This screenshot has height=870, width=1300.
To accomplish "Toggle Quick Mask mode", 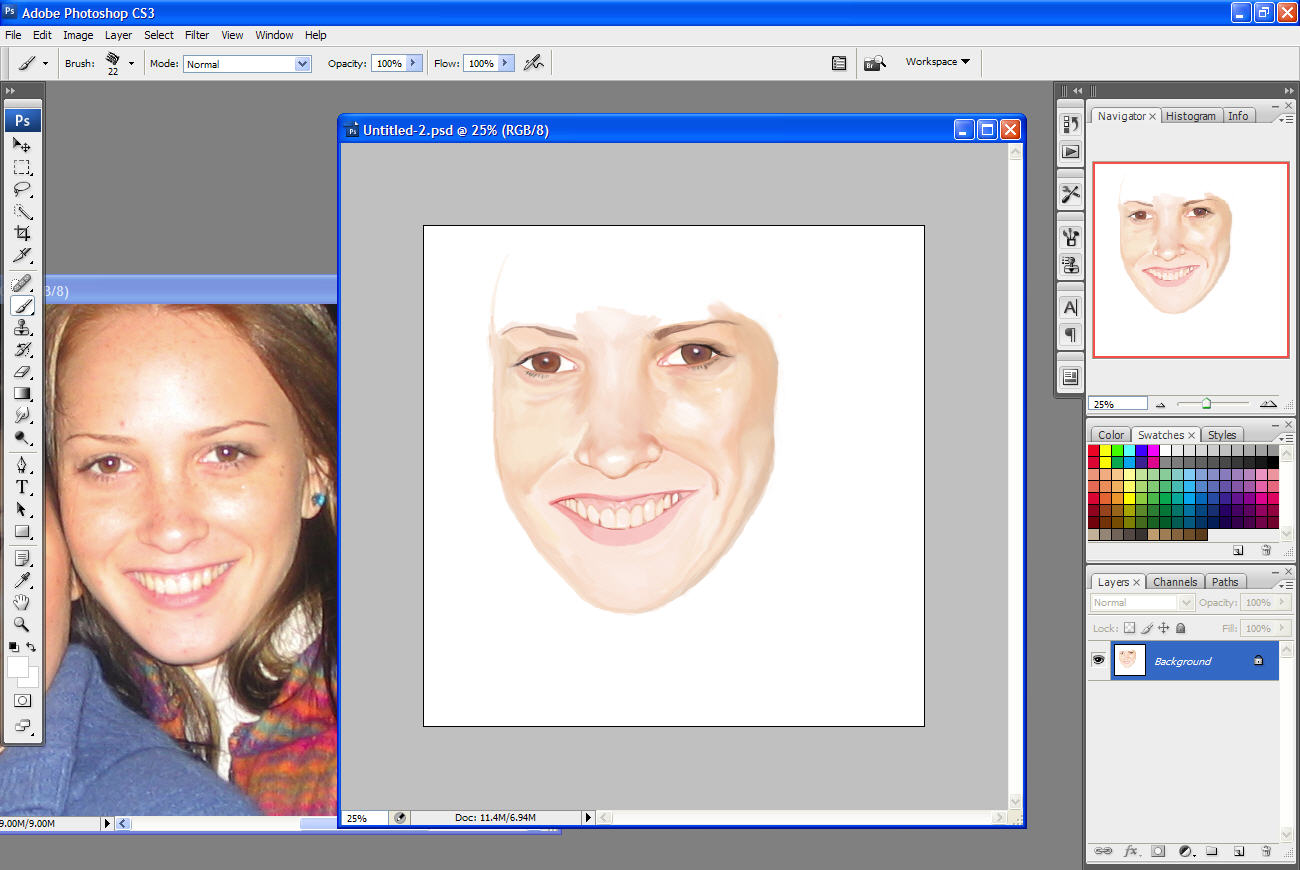I will coord(22,701).
